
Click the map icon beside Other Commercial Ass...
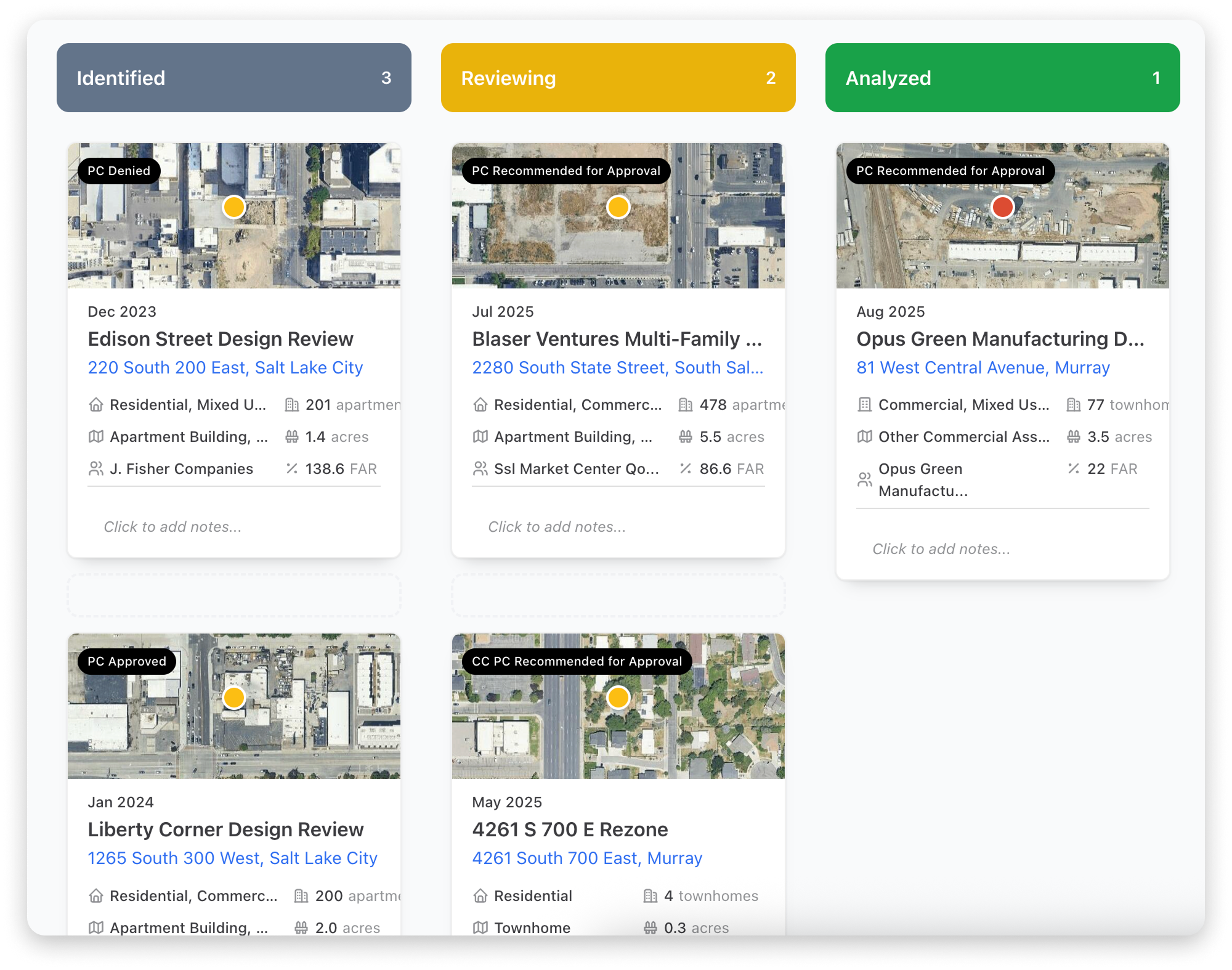(x=865, y=437)
